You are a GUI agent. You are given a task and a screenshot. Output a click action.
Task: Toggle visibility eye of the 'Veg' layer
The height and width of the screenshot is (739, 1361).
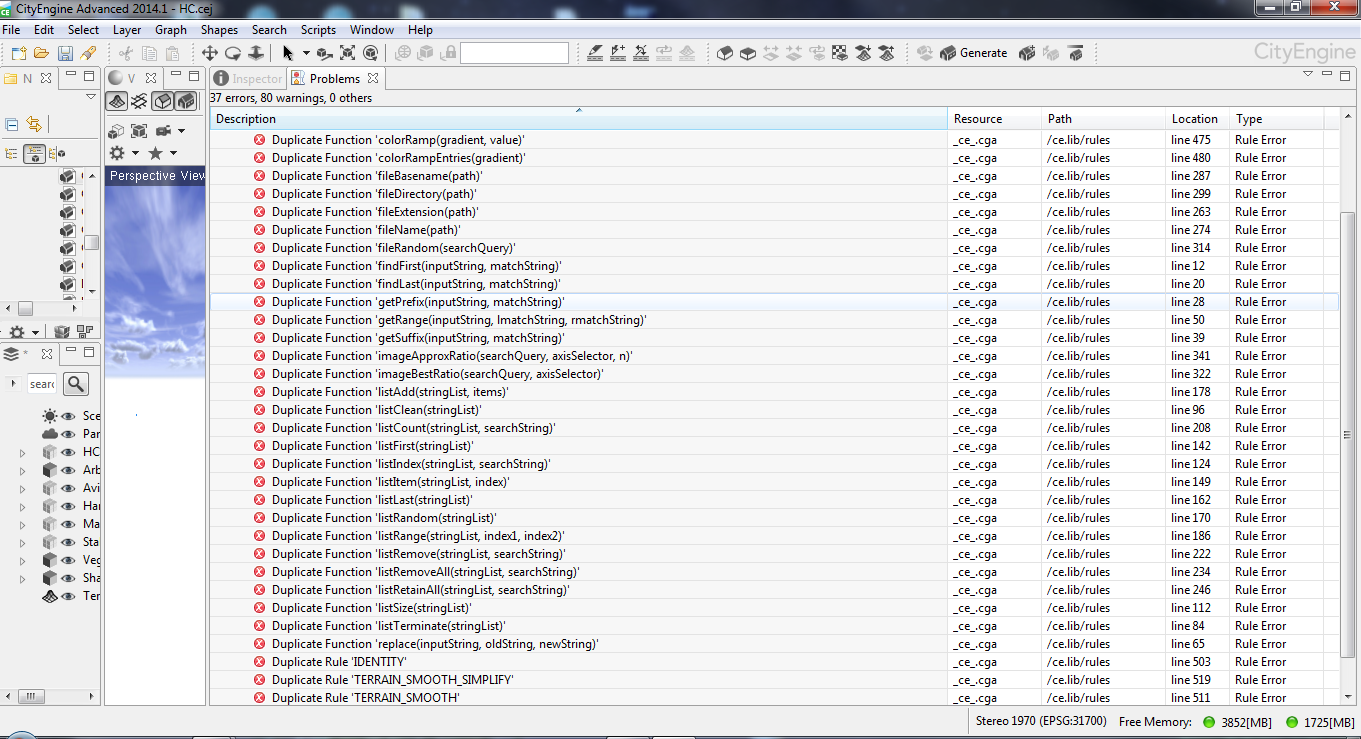69,560
